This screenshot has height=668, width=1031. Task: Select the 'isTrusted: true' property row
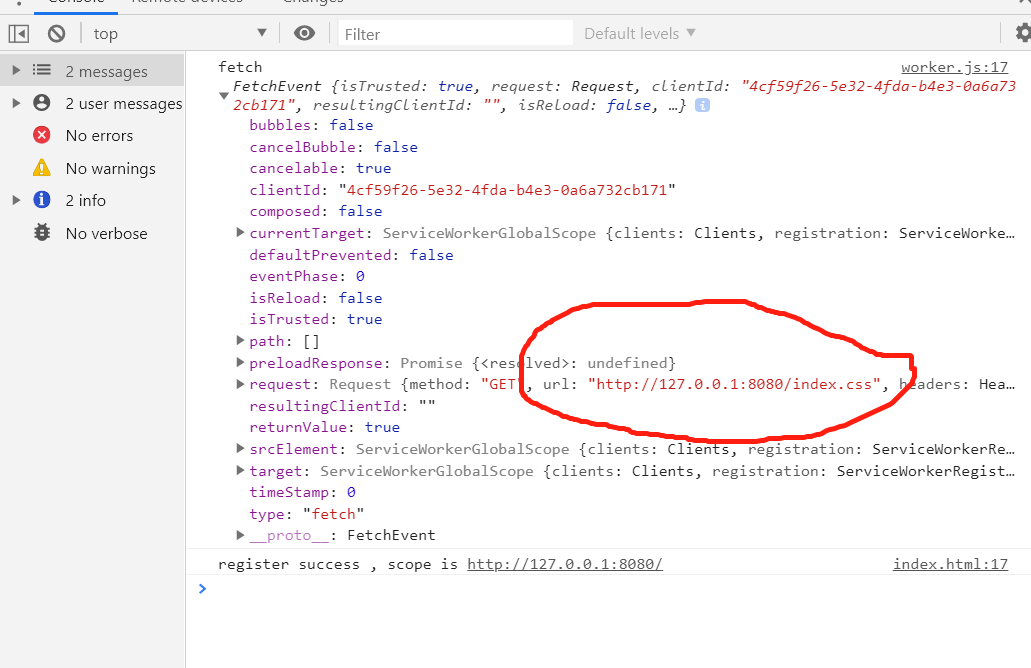point(316,320)
